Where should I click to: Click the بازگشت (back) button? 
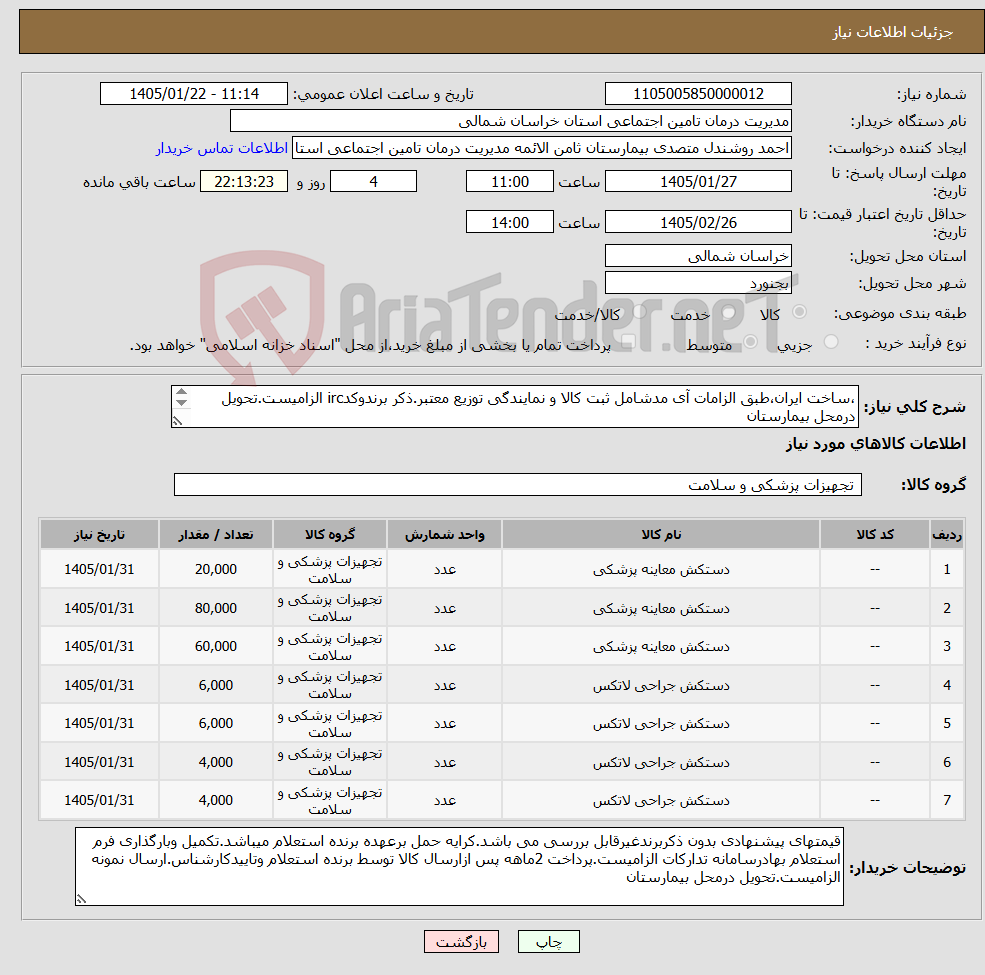(x=461, y=942)
